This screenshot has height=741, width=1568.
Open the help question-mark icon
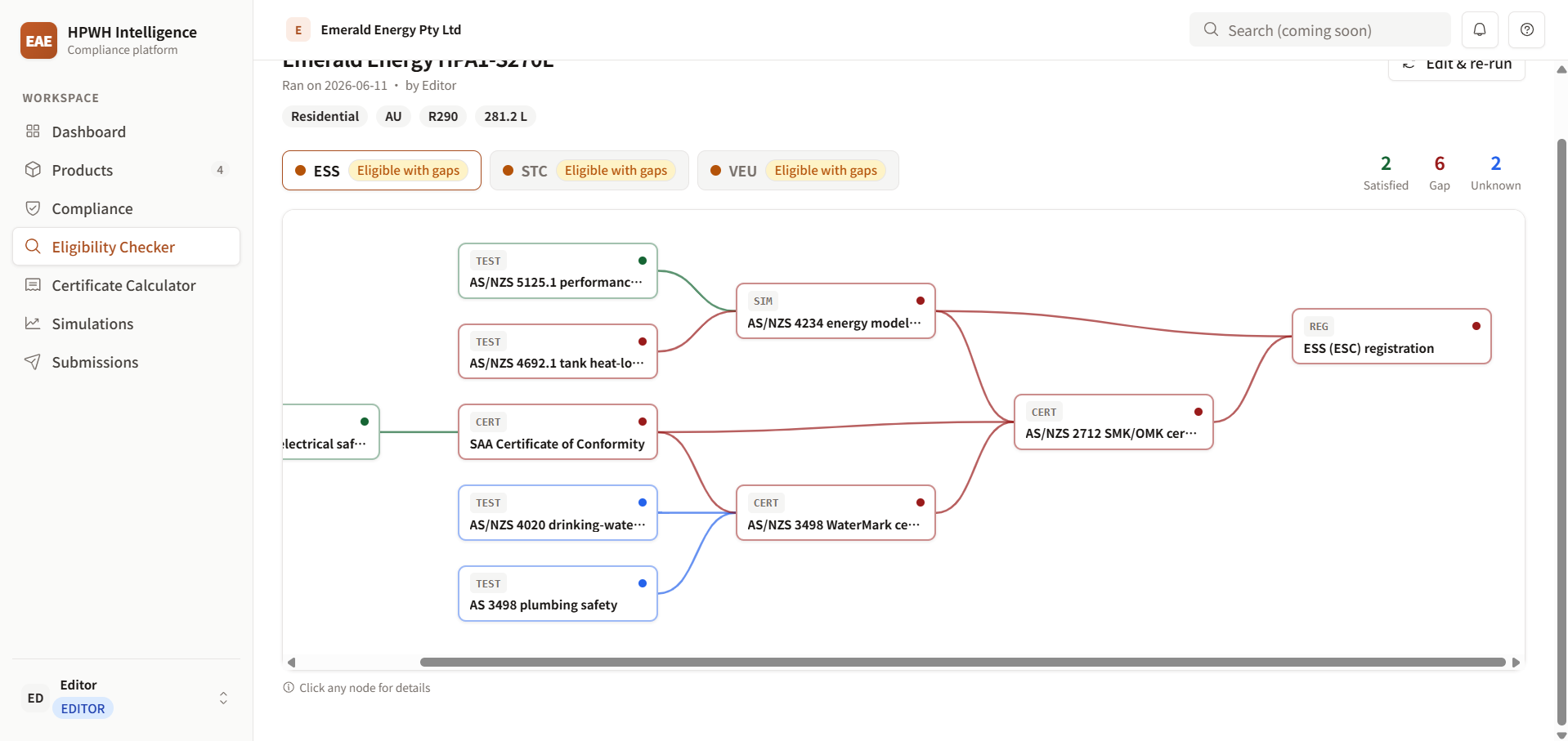tap(1526, 29)
